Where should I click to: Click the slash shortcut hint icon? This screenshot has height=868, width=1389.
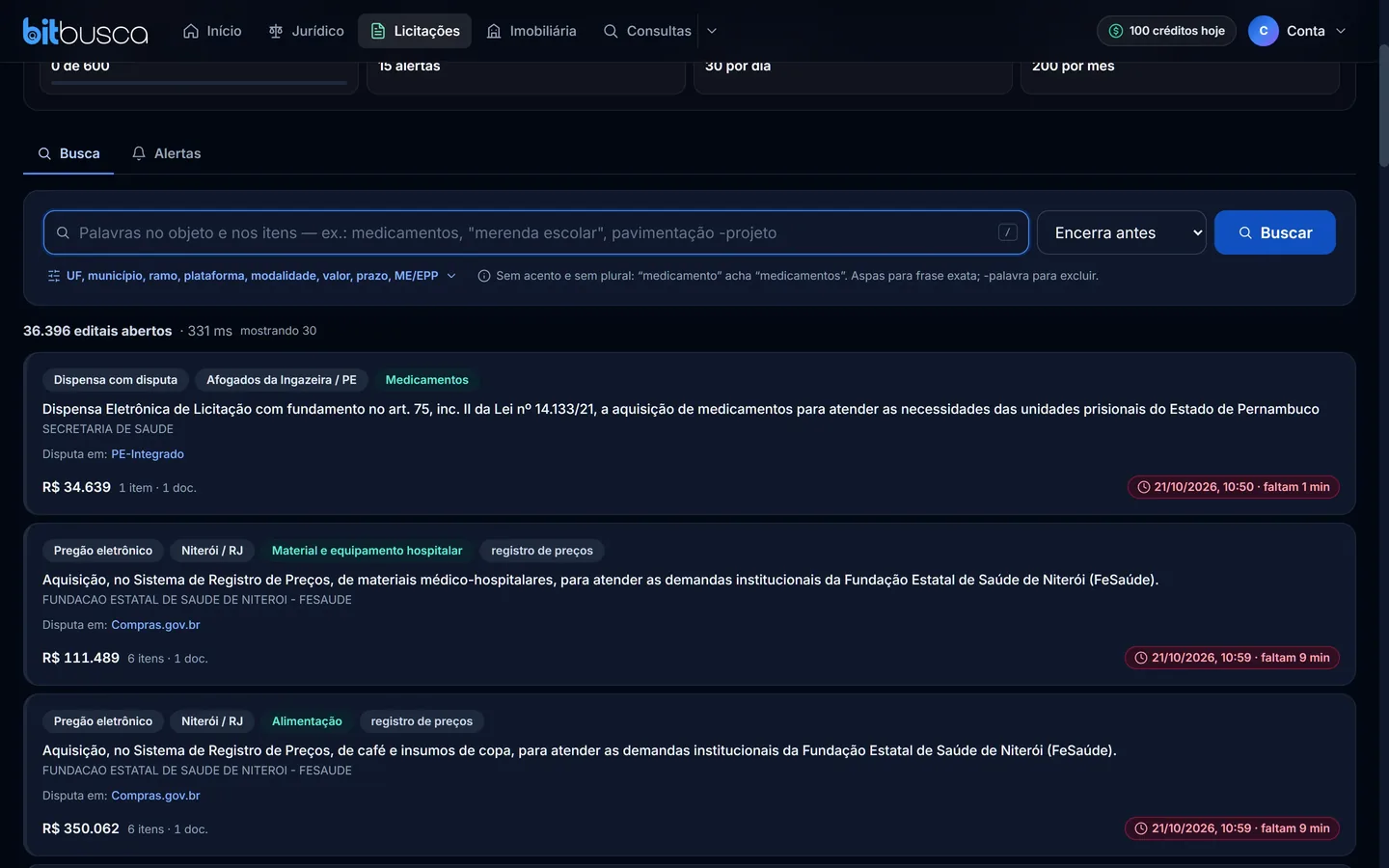pos(1008,232)
